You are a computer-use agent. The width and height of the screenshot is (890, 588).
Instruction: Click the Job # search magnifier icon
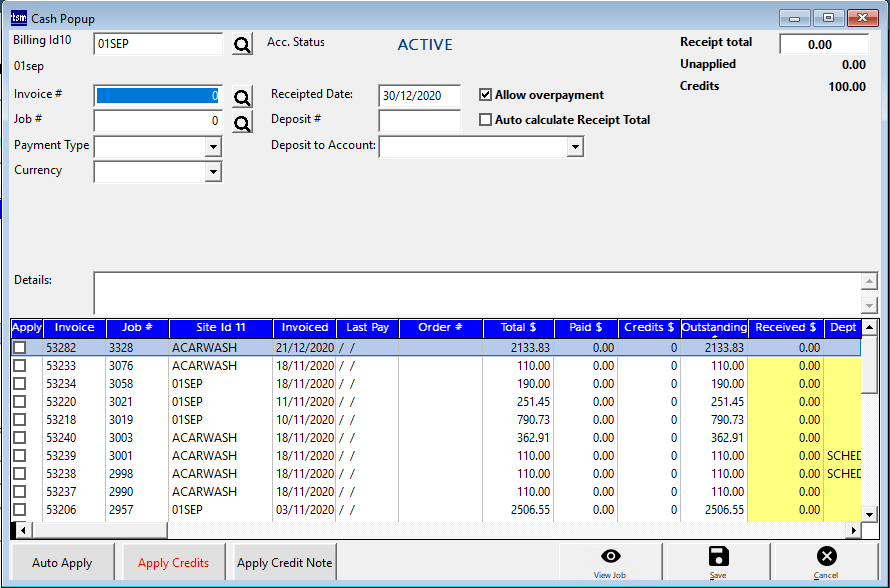(242, 123)
